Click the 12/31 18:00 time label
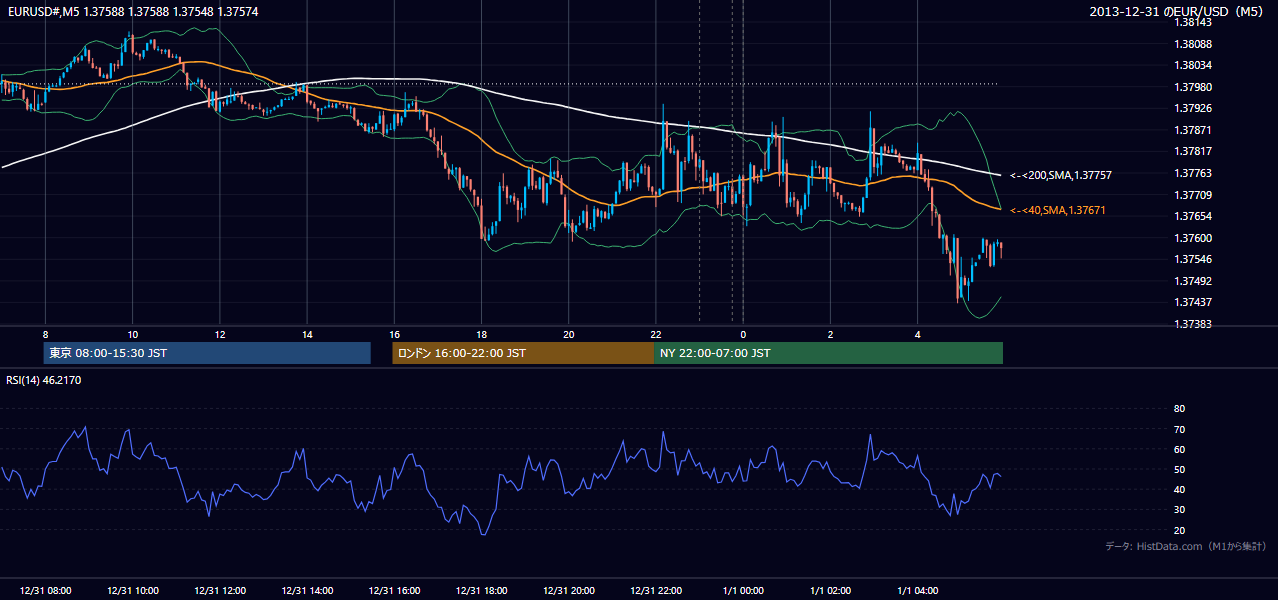 click(481, 590)
